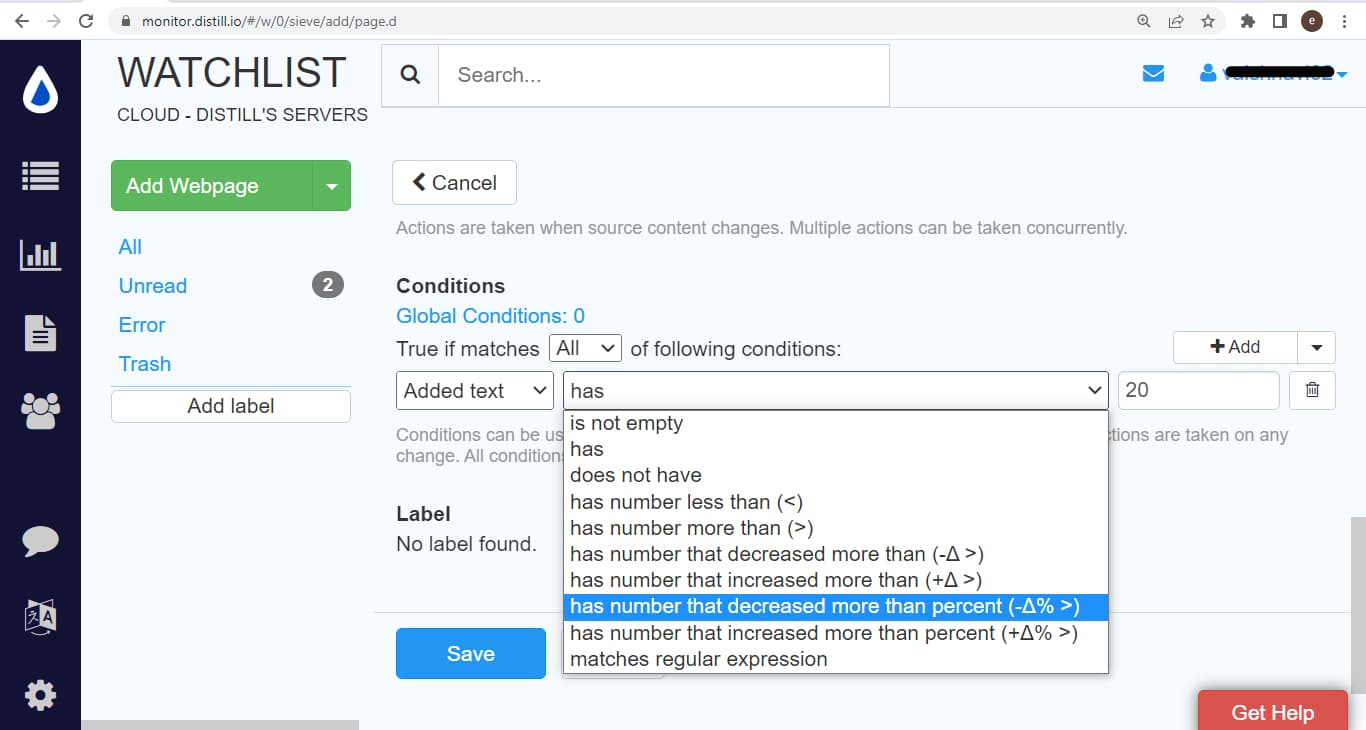Image resolution: width=1366 pixels, height=730 pixels.
Task: Delete condition with the trash can icon
Action: click(1312, 390)
